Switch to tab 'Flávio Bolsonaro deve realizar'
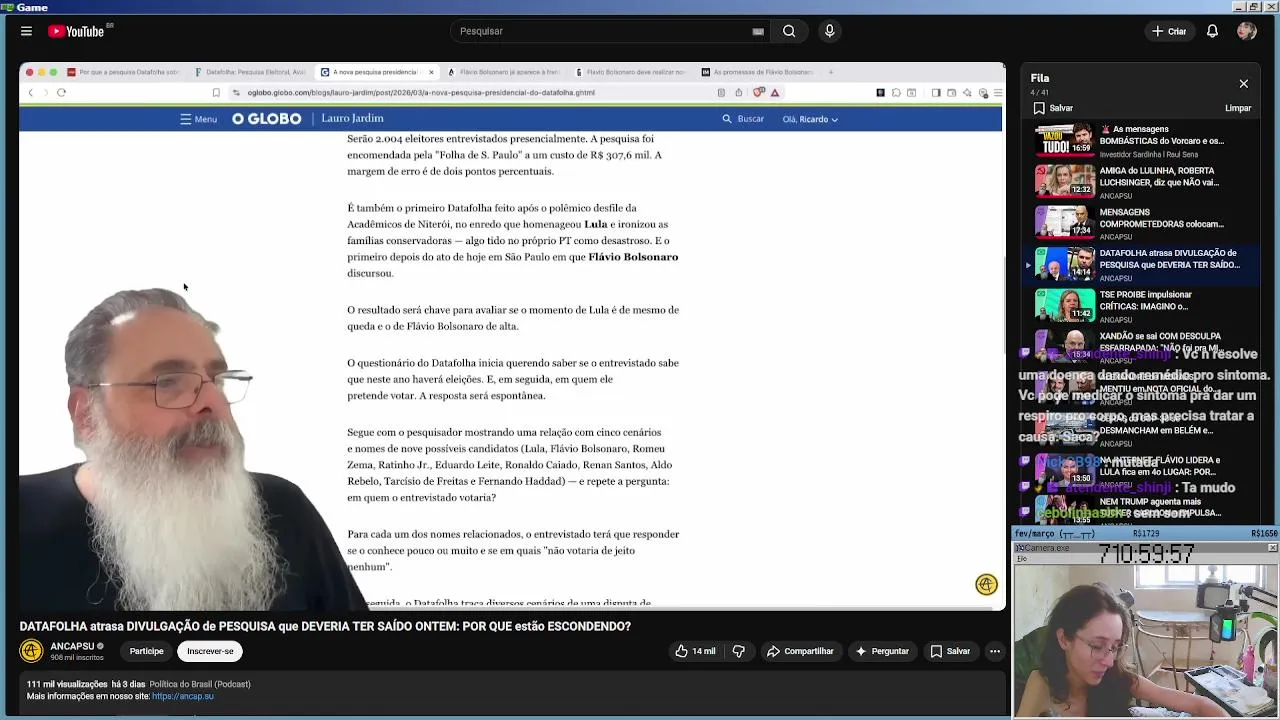The height and width of the screenshot is (720, 1280). click(631, 72)
